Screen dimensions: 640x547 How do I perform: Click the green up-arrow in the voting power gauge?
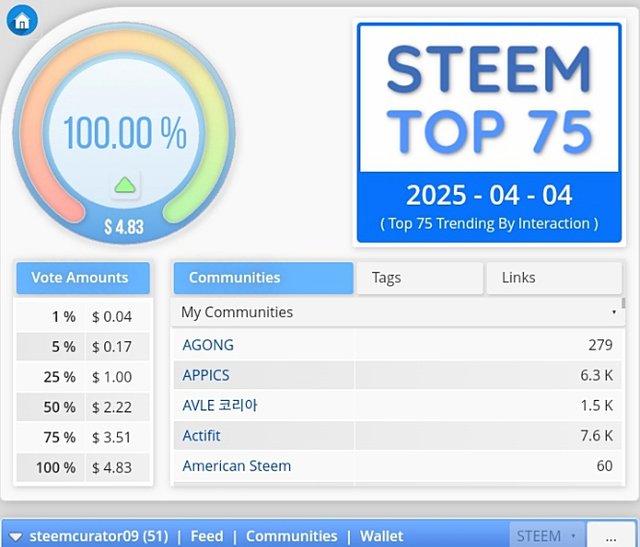click(125, 185)
